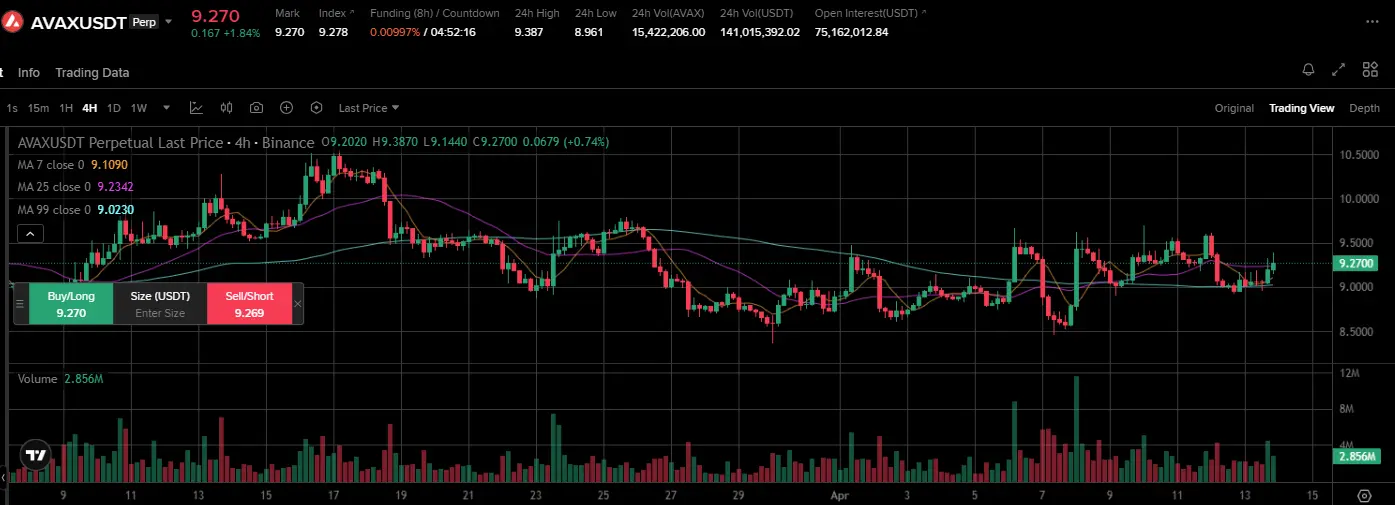Screen dimensions: 1395x505
Task: Click the Index price link label
Action: click(335, 13)
